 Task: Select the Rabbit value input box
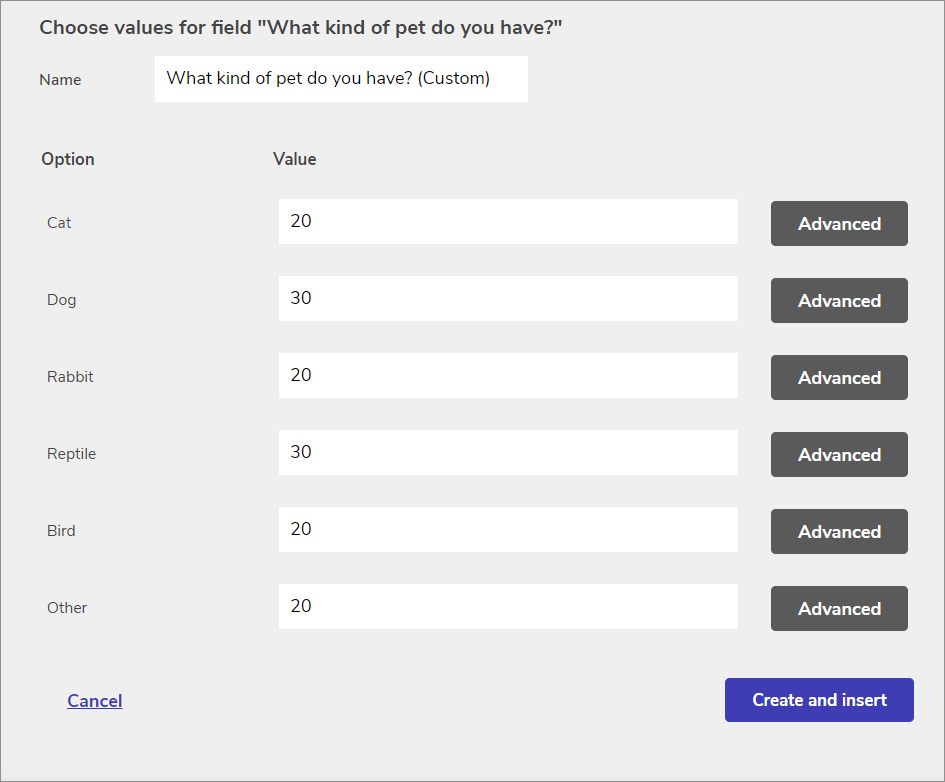[x=508, y=376]
